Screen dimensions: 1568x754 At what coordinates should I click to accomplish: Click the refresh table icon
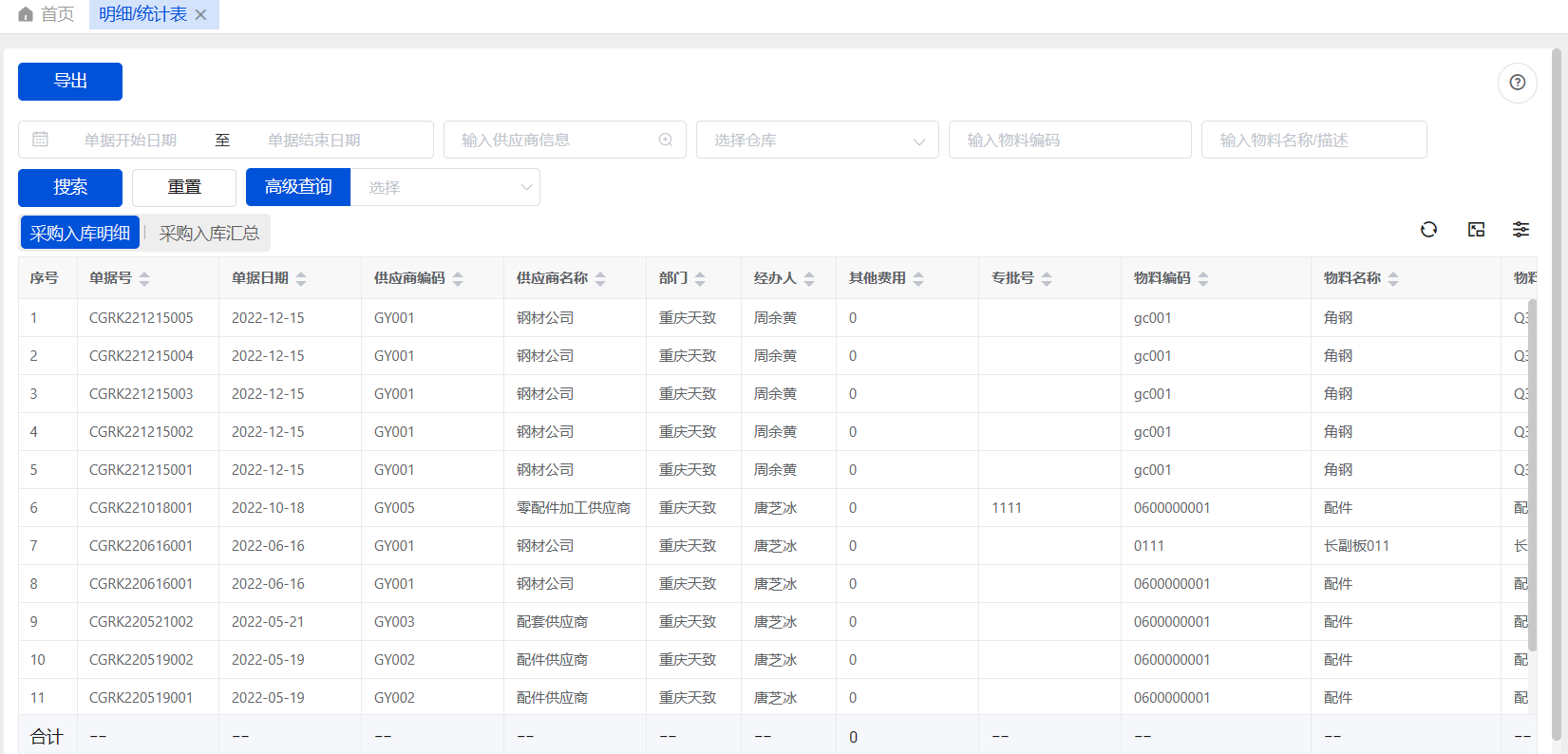[x=1428, y=230]
